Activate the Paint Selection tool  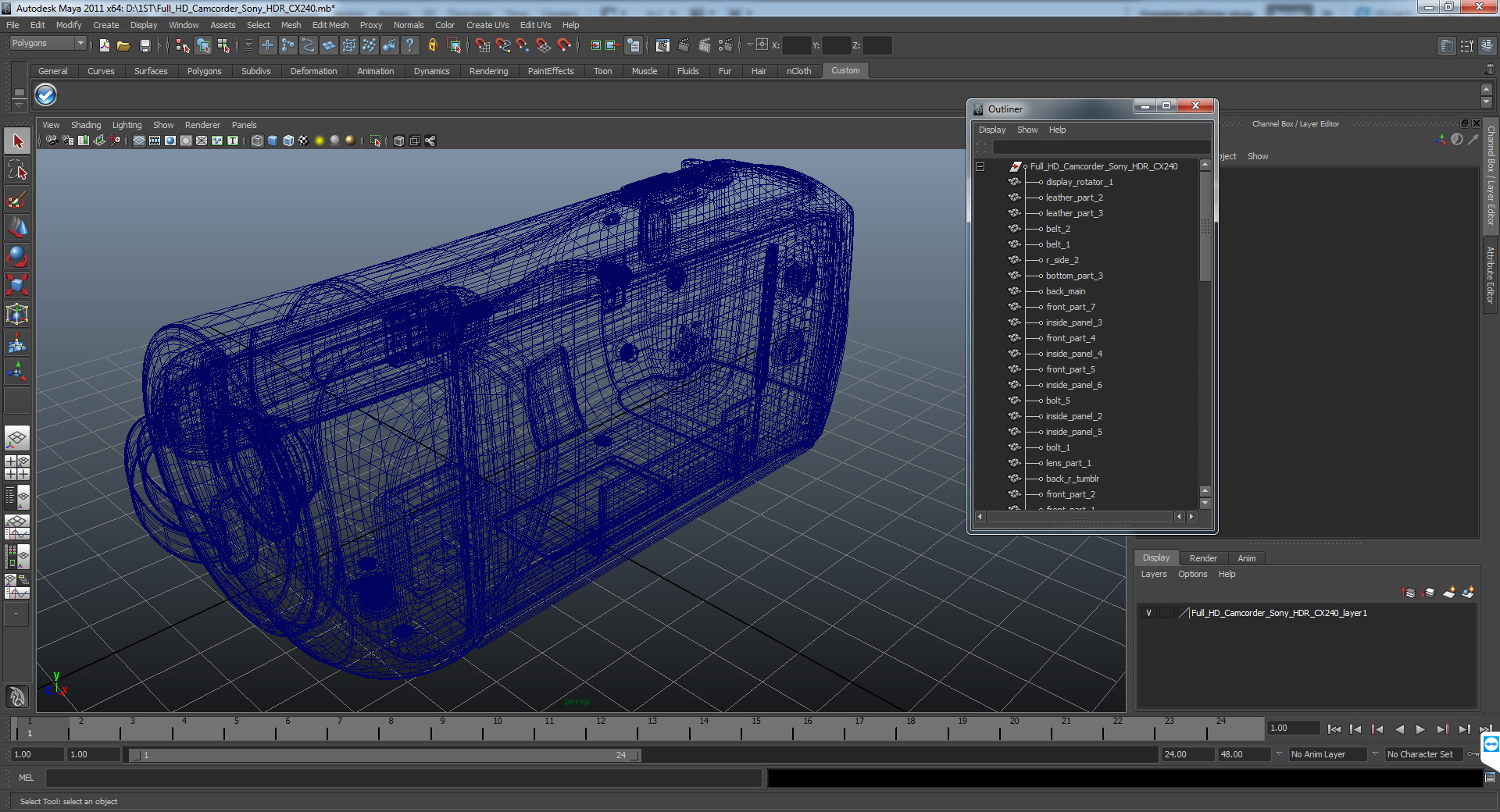[17, 199]
